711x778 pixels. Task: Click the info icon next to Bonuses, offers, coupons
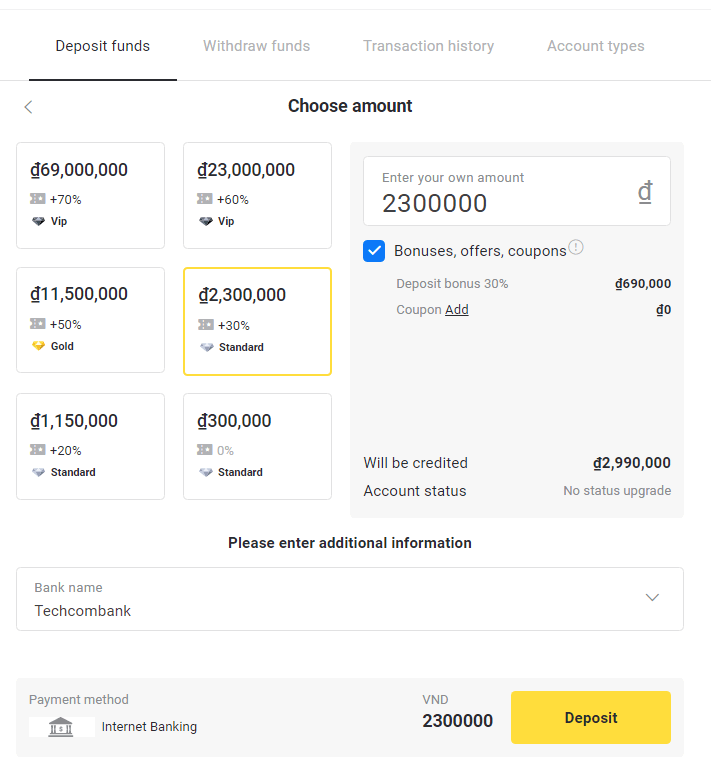[576, 247]
